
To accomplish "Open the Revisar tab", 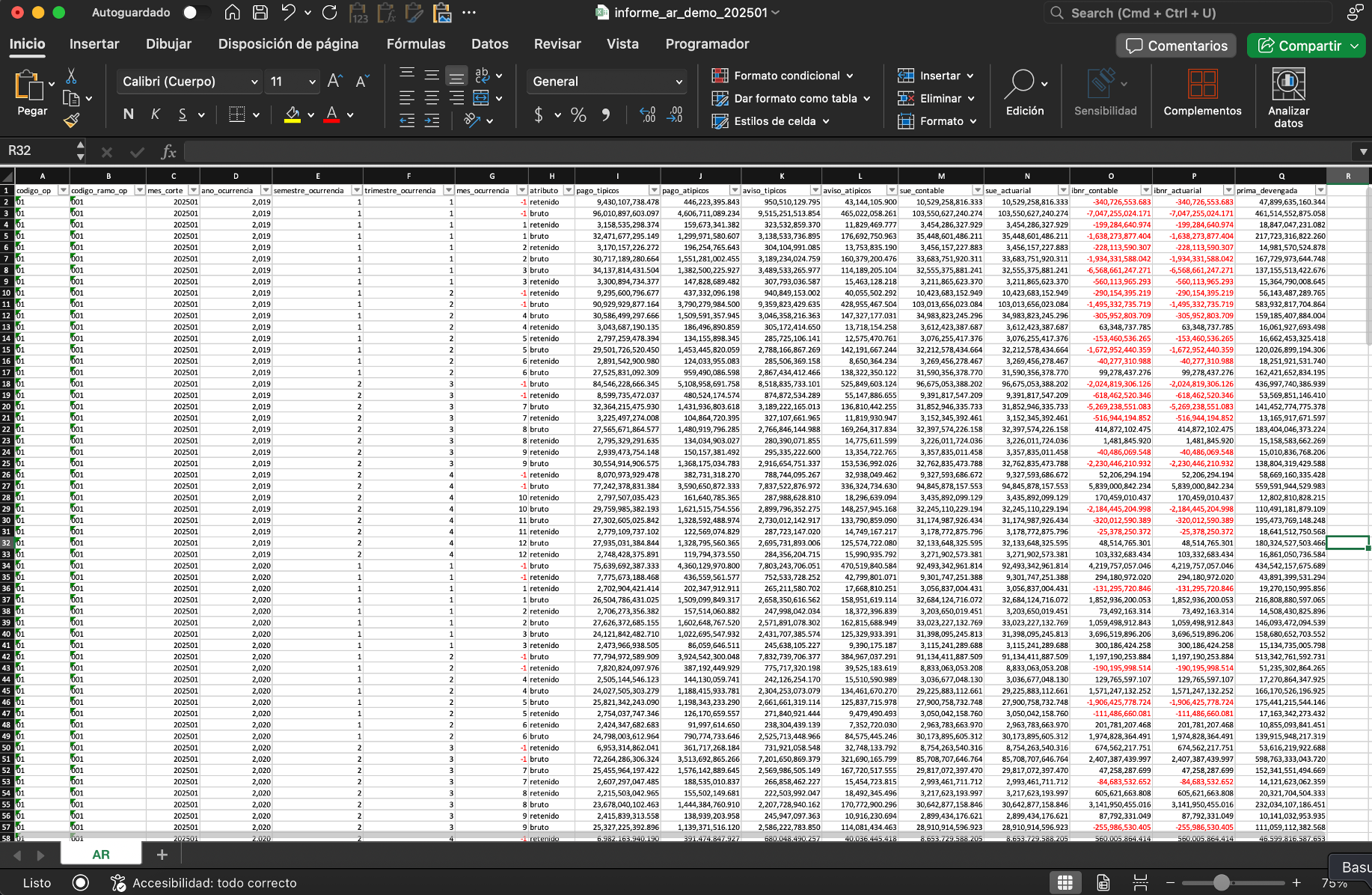I will coord(557,44).
